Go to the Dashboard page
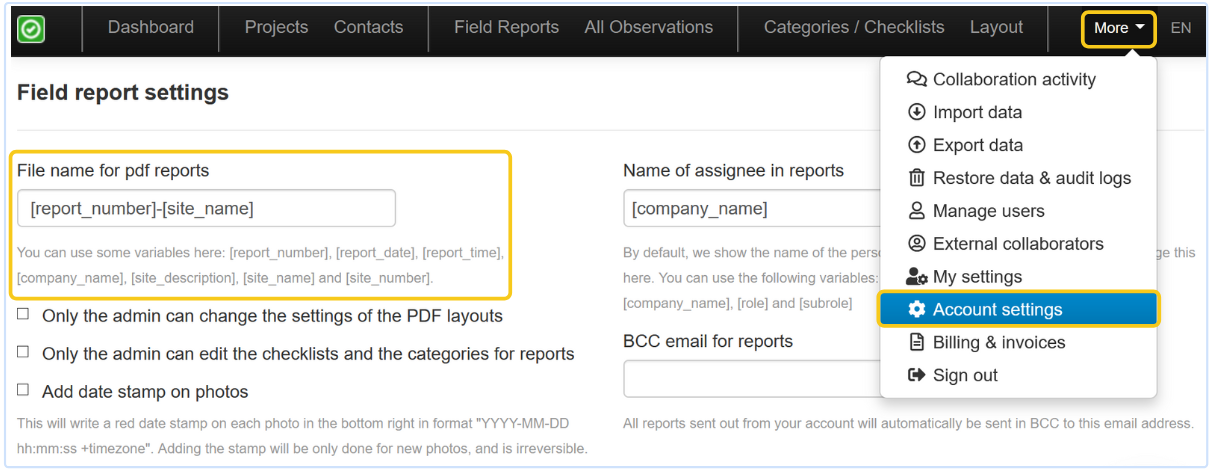The image size is (1212, 471). click(x=151, y=28)
